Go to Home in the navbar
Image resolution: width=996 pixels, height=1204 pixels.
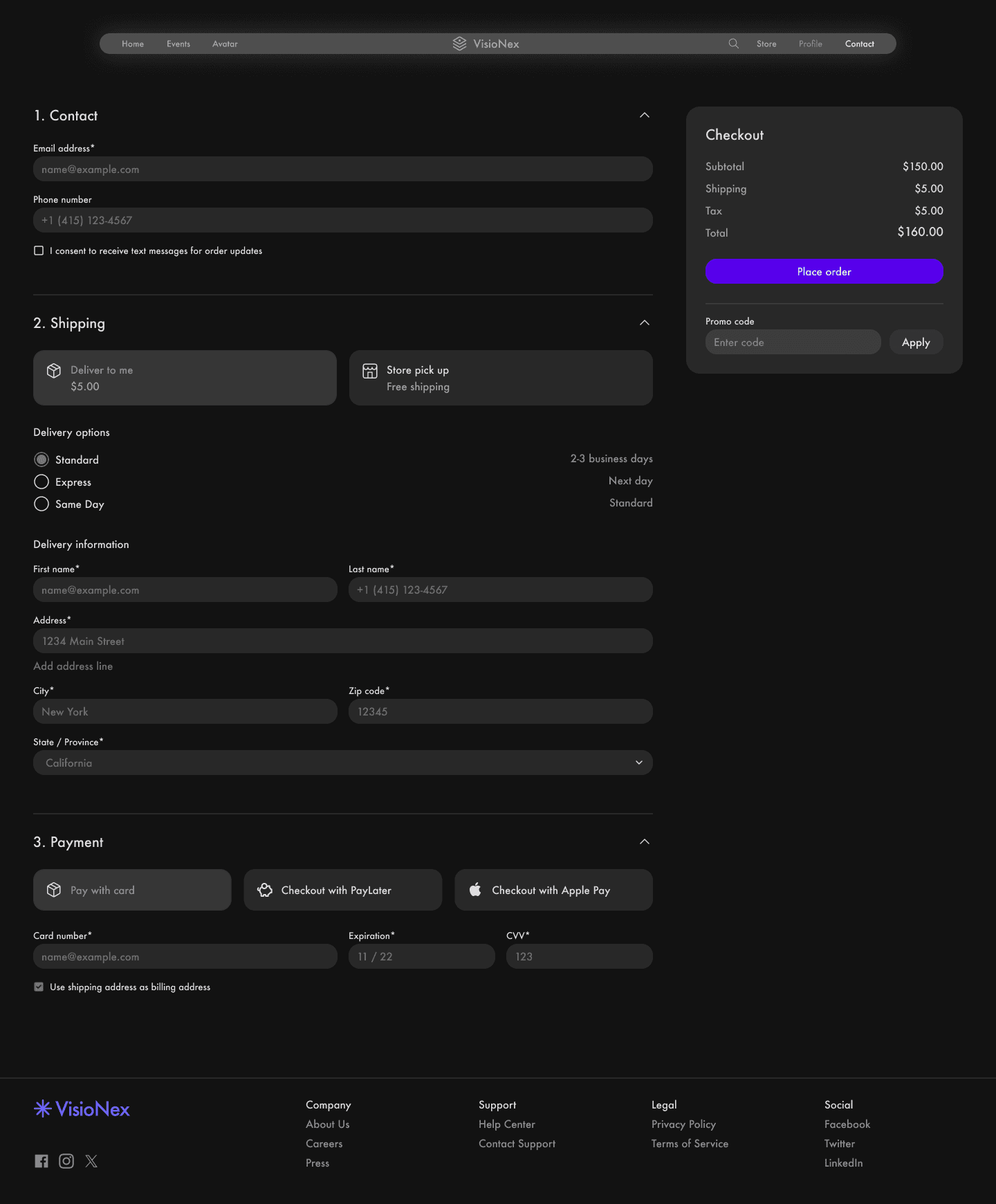click(x=133, y=44)
